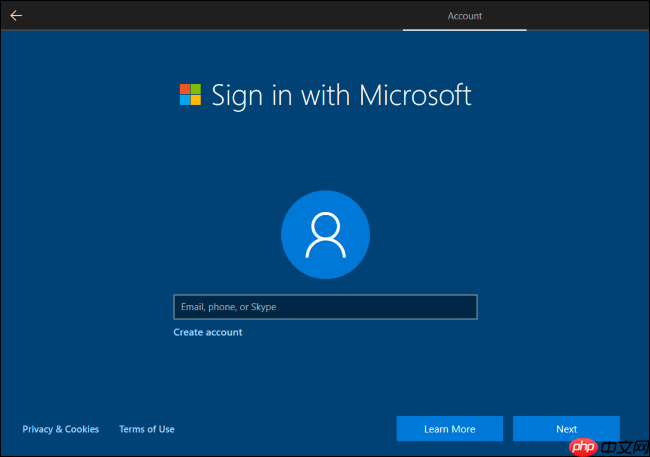Click the Microsoft four-color logo

click(x=190, y=95)
